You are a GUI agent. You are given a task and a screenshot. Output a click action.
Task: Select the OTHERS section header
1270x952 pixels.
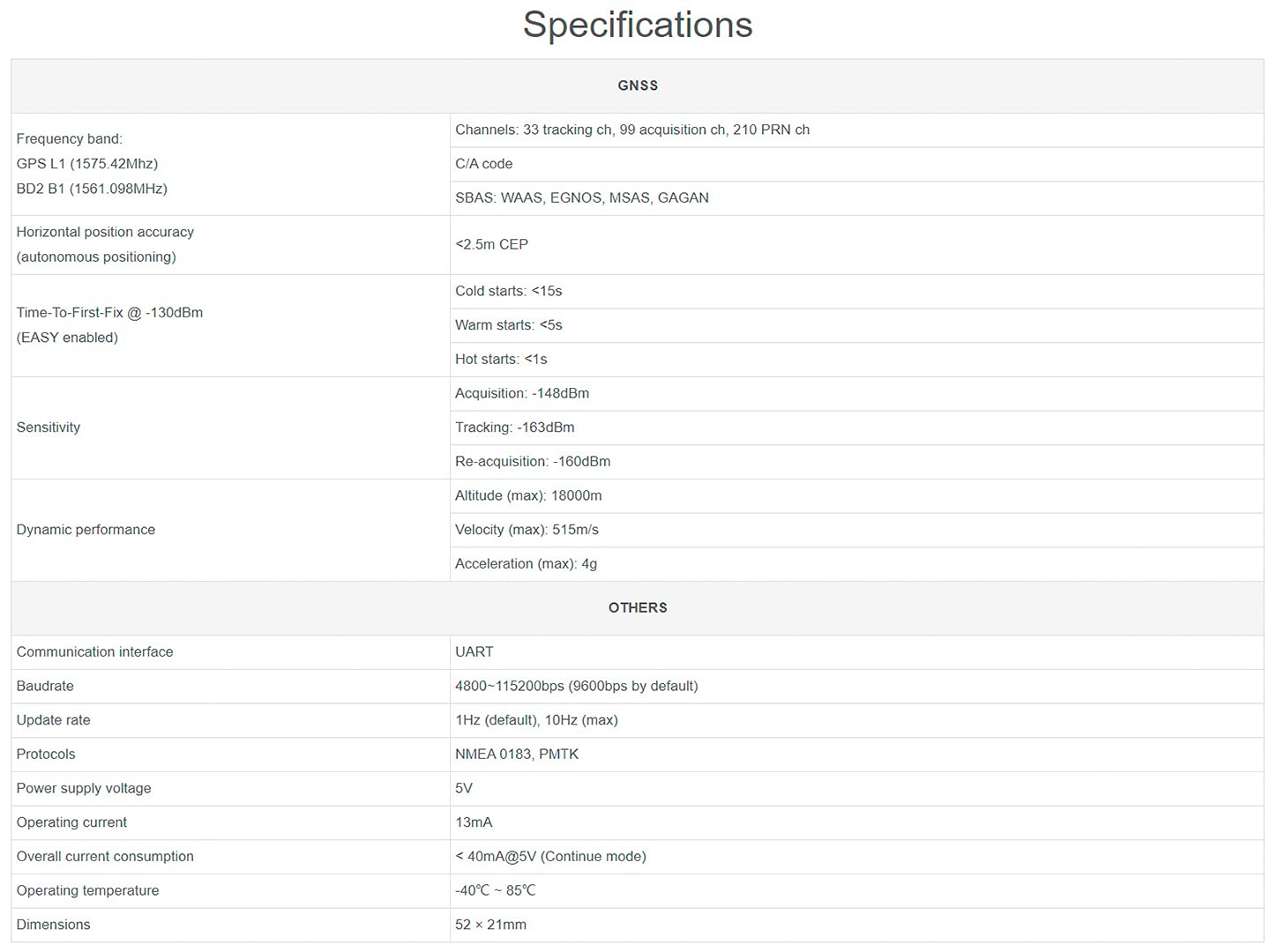tap(638, 608)
